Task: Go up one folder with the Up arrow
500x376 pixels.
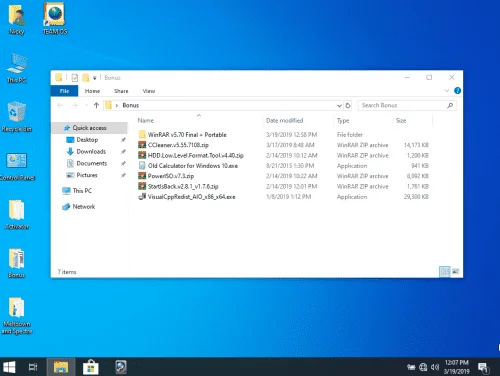Action: tap(96, 105)
